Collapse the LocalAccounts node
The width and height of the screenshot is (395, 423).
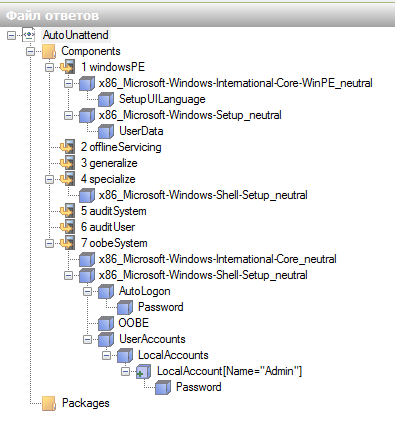106,355
